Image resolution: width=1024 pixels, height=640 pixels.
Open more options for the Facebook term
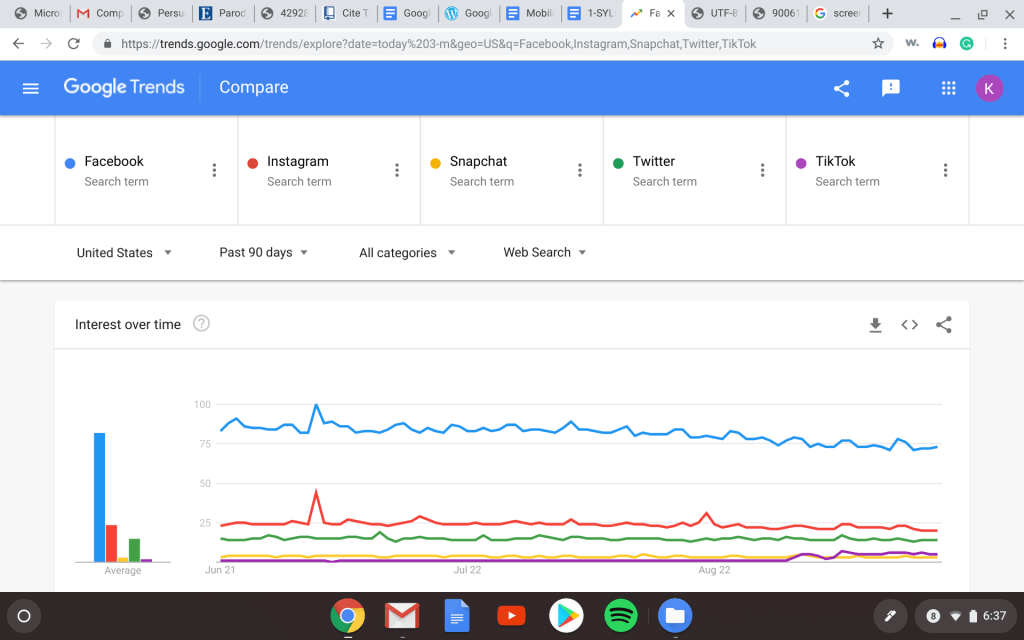click(x=214, y=171)
